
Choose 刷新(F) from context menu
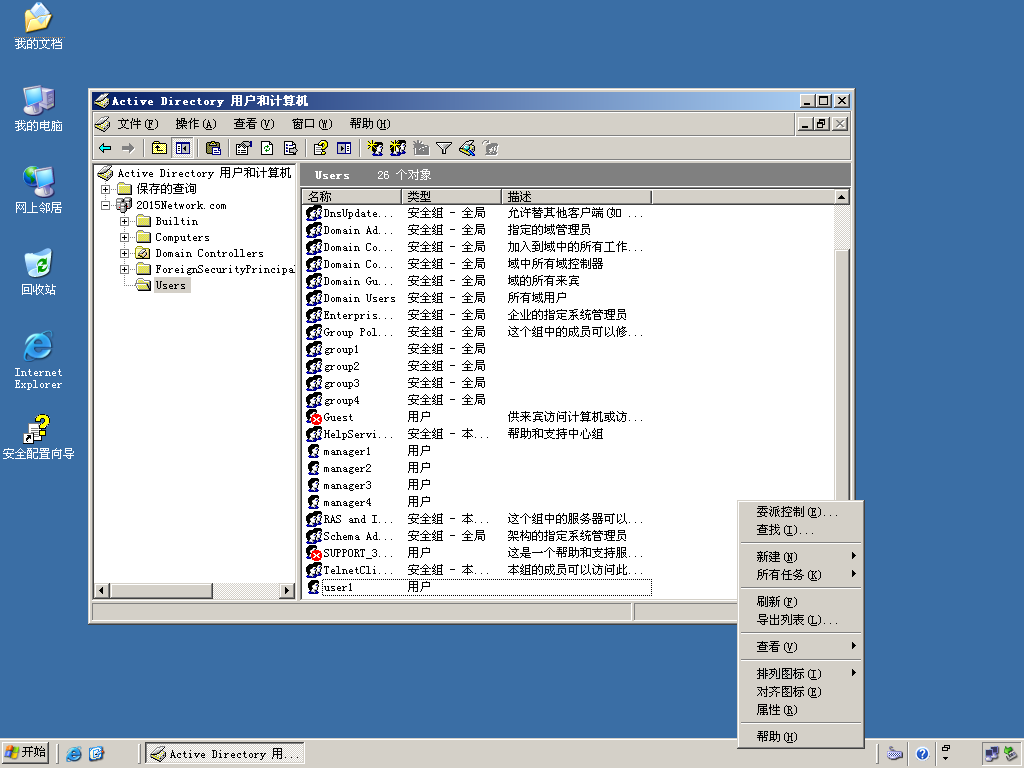pyautogui.click(x=801, y=601)
